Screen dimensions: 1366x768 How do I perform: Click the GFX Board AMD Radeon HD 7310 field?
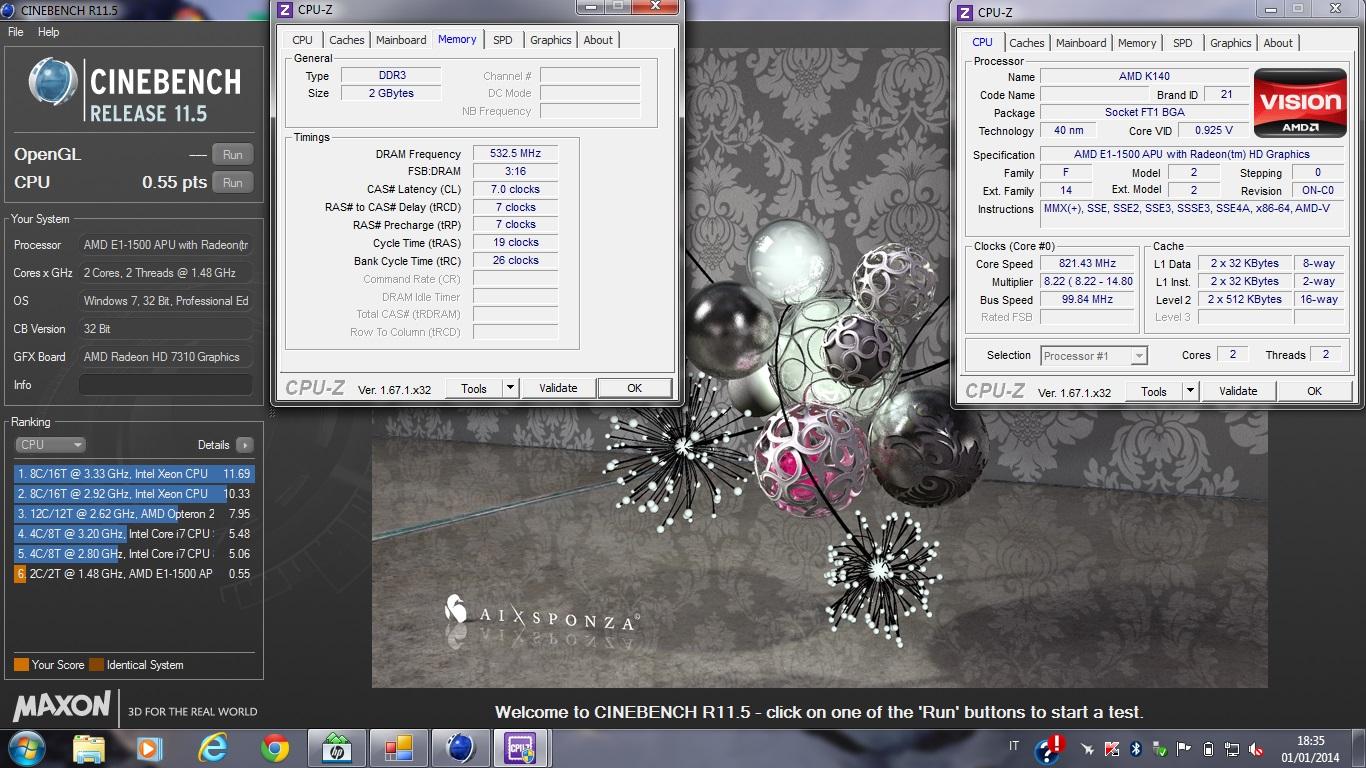click(x=166, y=357)
